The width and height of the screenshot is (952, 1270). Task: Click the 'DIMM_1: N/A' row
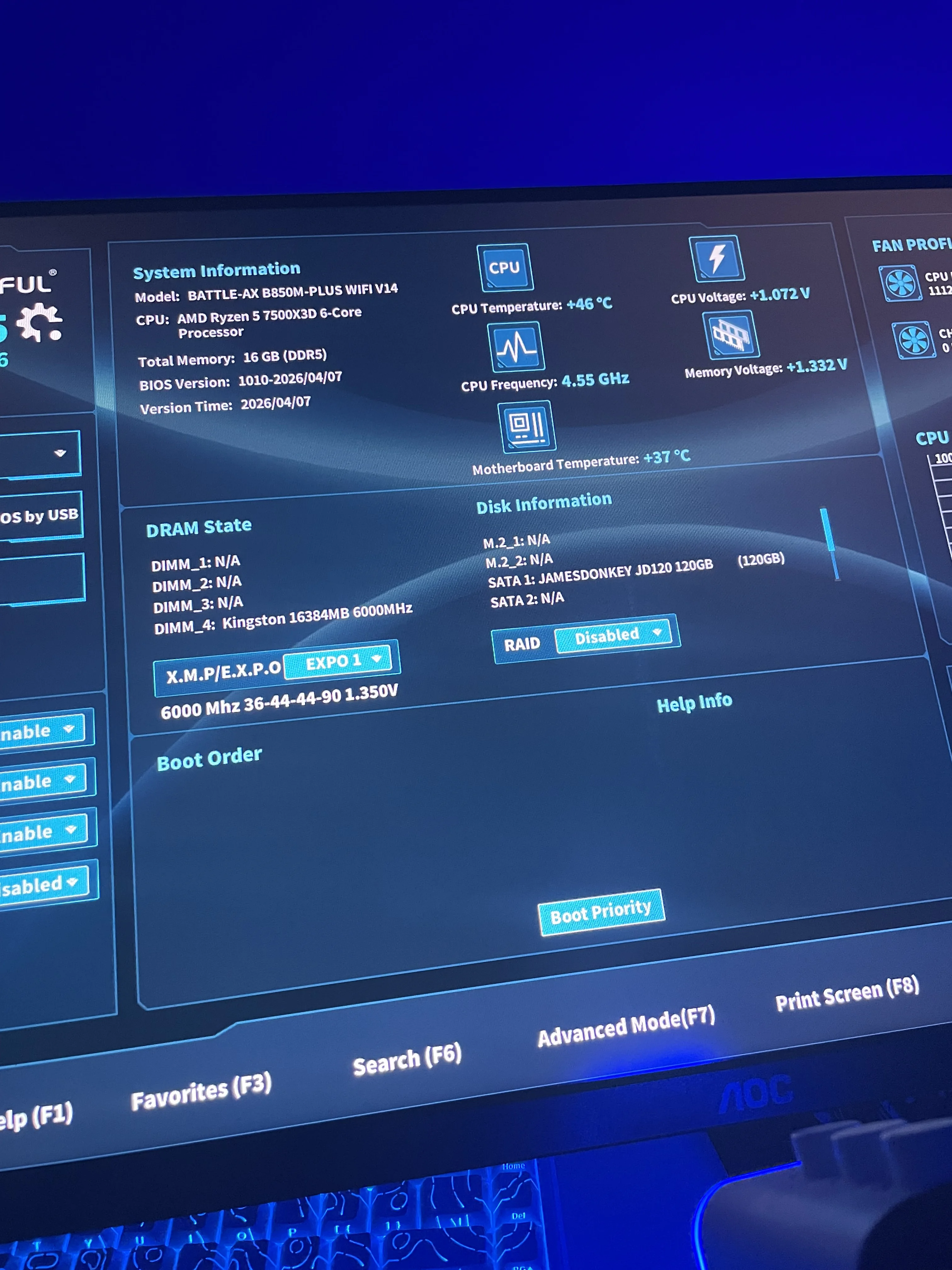pyautogui.click(x=196, y=563)
